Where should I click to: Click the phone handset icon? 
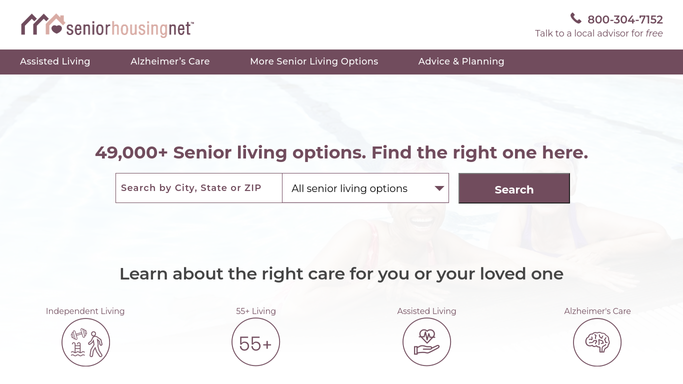(x=576, y=18)
